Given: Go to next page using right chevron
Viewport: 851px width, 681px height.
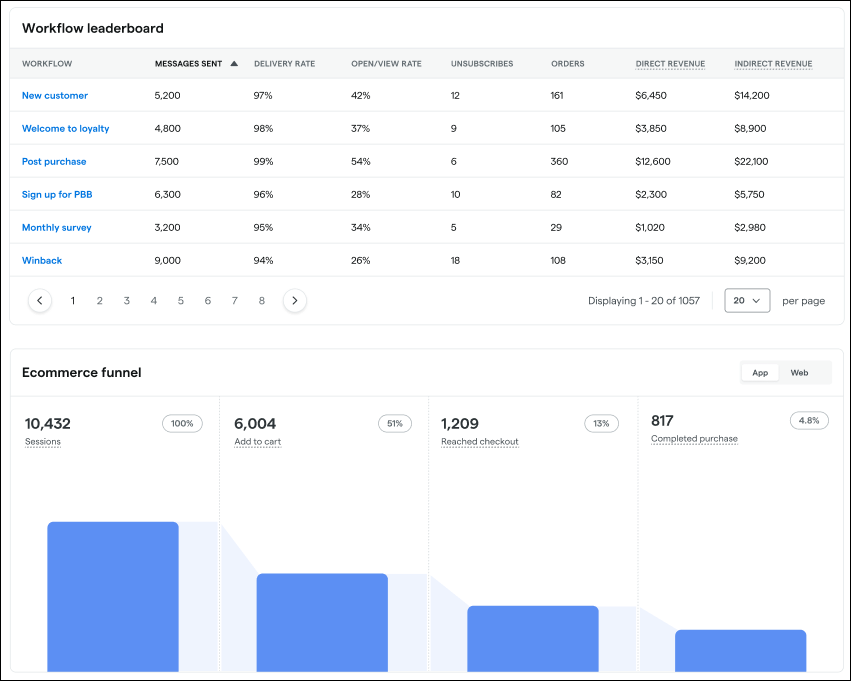Looking at the screenshot, I should (x=294, y=300).
